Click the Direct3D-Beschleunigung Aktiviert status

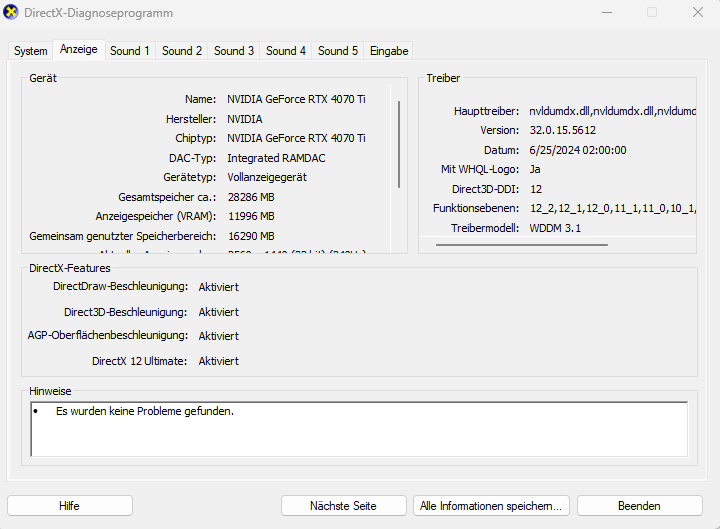pos(219,312)
